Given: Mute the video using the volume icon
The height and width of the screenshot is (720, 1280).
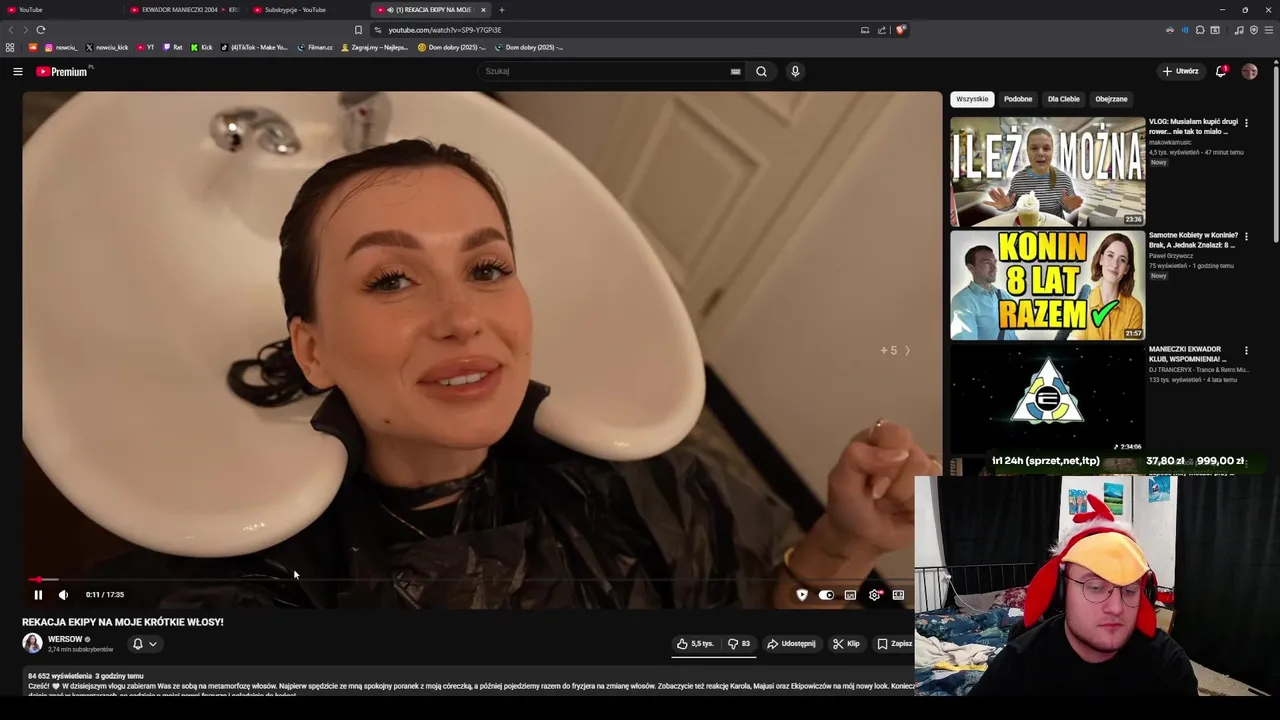Looking at the screenshot, I should point(63,595).
